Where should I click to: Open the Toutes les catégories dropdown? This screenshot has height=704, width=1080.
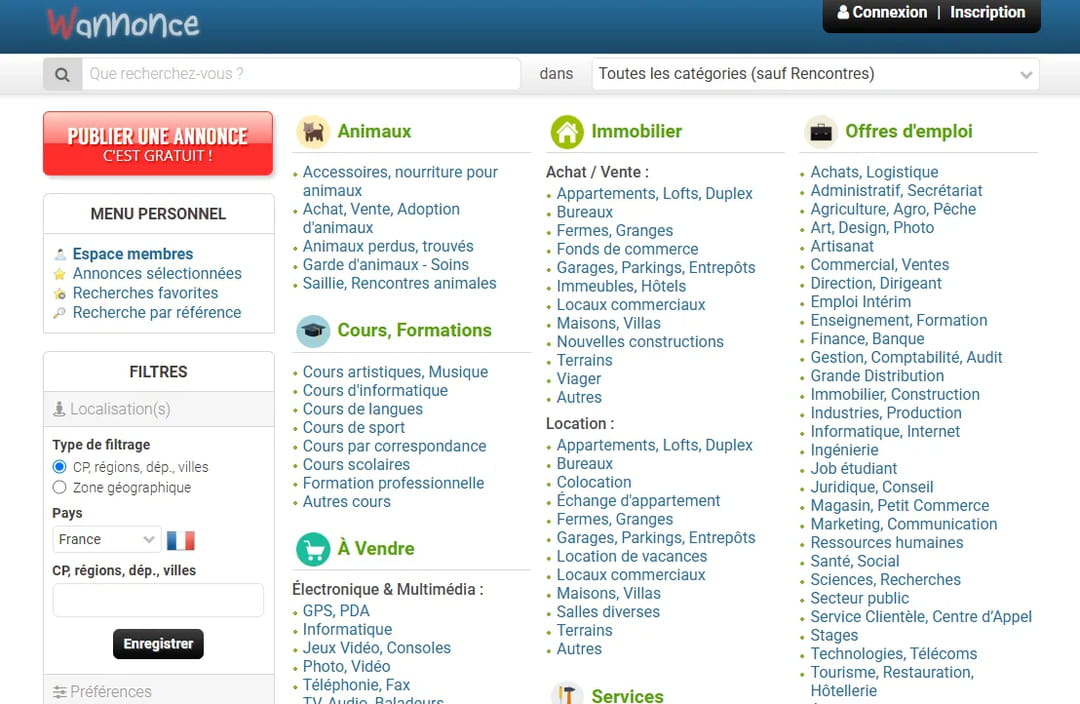pyautogui.click(x=815, y=74)
